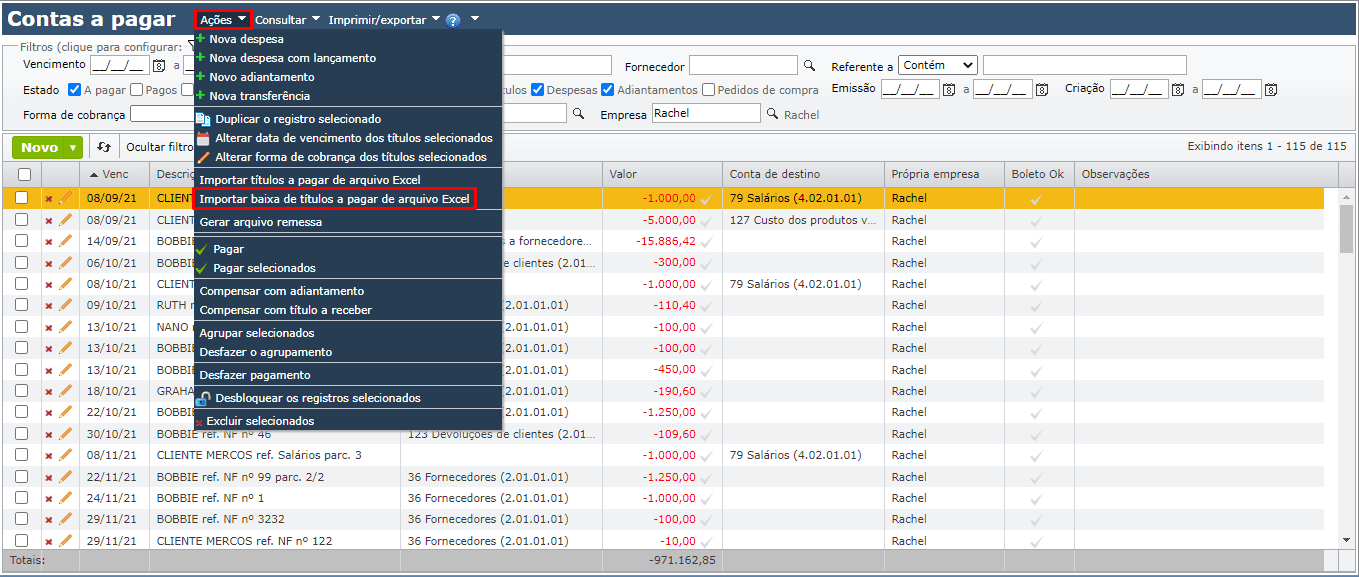Open the help question-mark icon
The width and height of the screenshot is (1359, 577).
coord(453,20)
